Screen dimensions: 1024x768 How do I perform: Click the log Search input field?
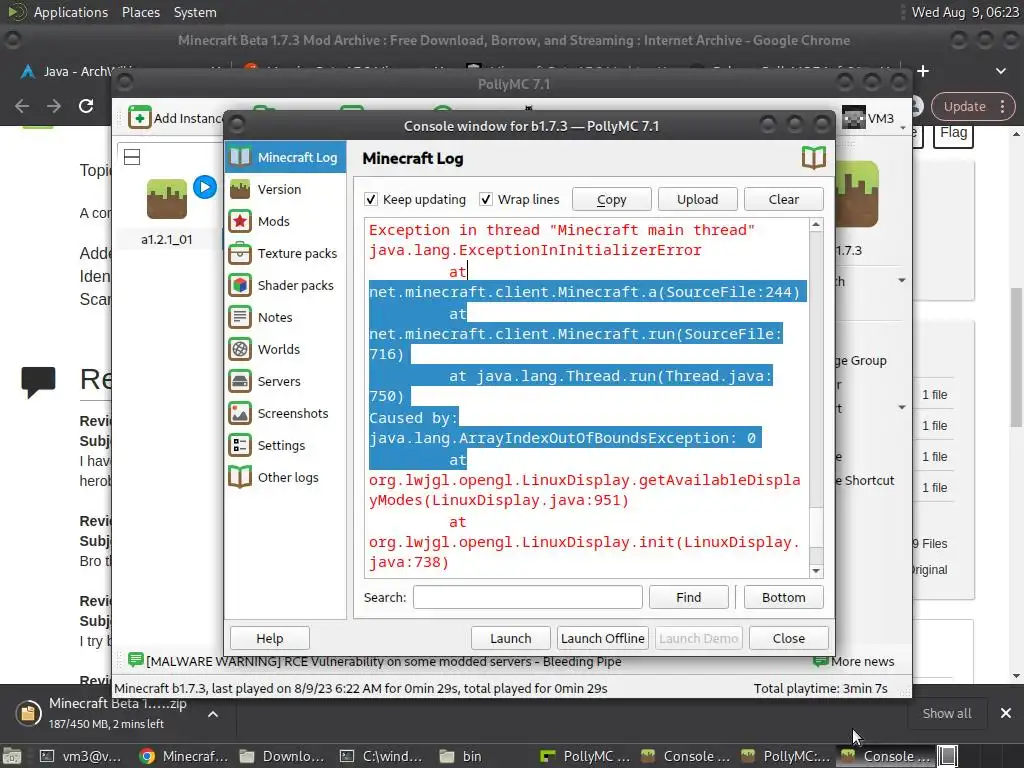pyautogui.click(x=528, y=597)
